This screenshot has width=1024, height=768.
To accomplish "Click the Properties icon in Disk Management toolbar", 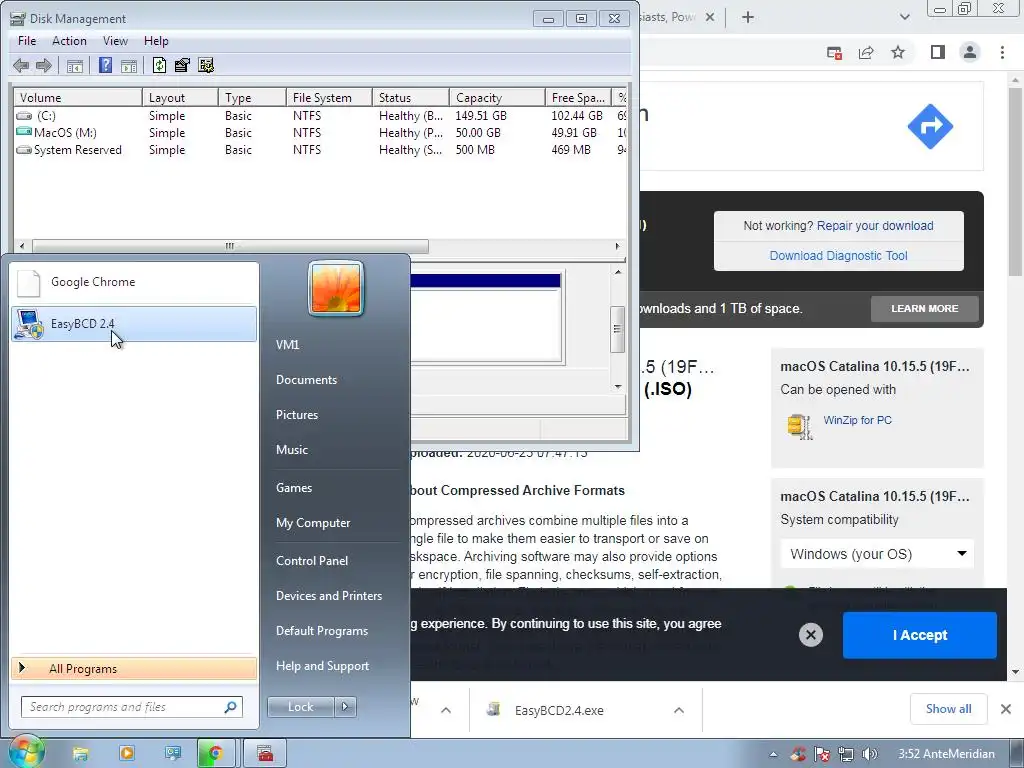I will 182,65.
